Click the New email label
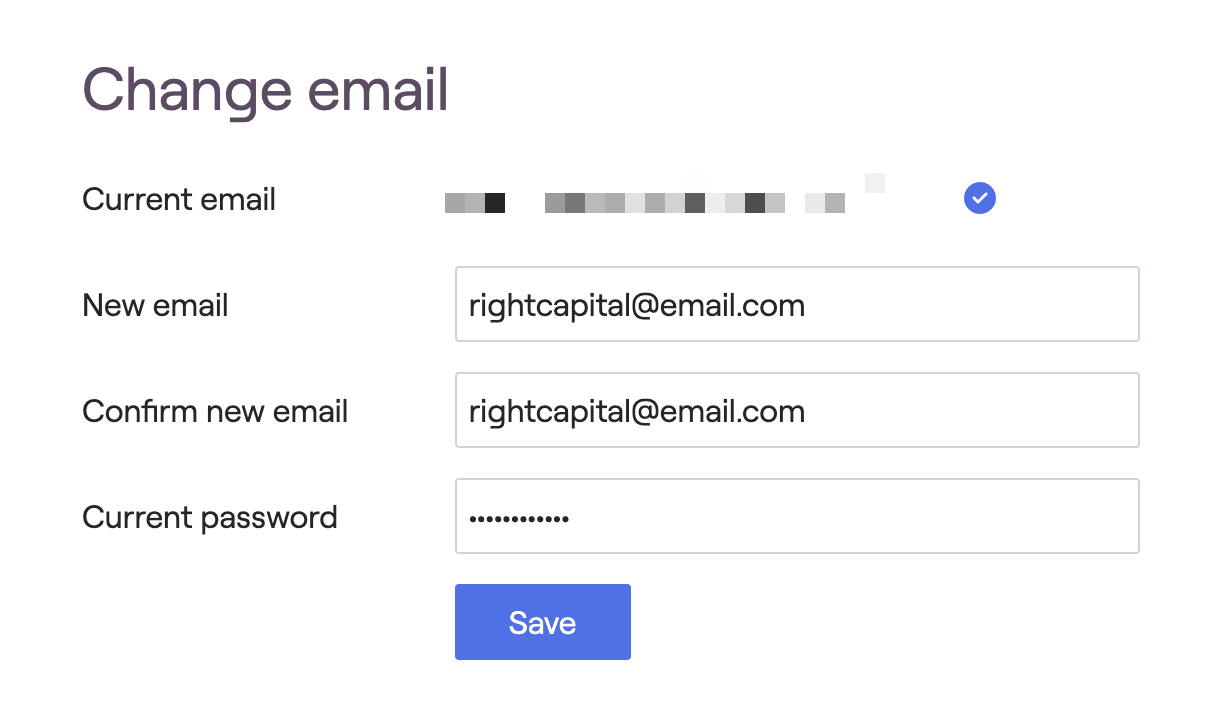The image size is (1230, 714). [155, 305]
